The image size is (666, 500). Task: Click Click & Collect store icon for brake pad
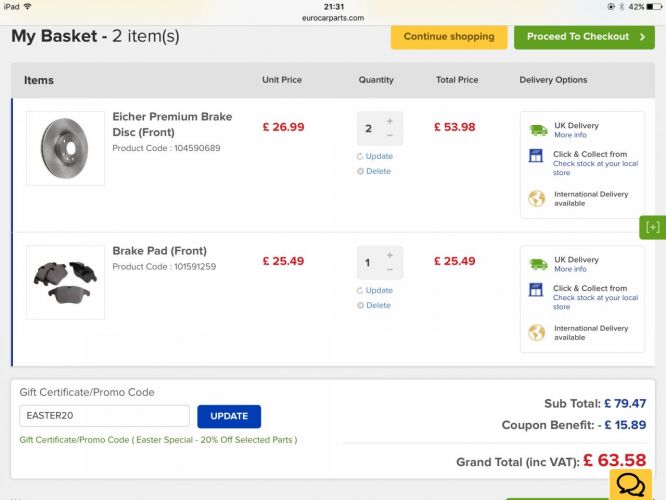(536, 290)
